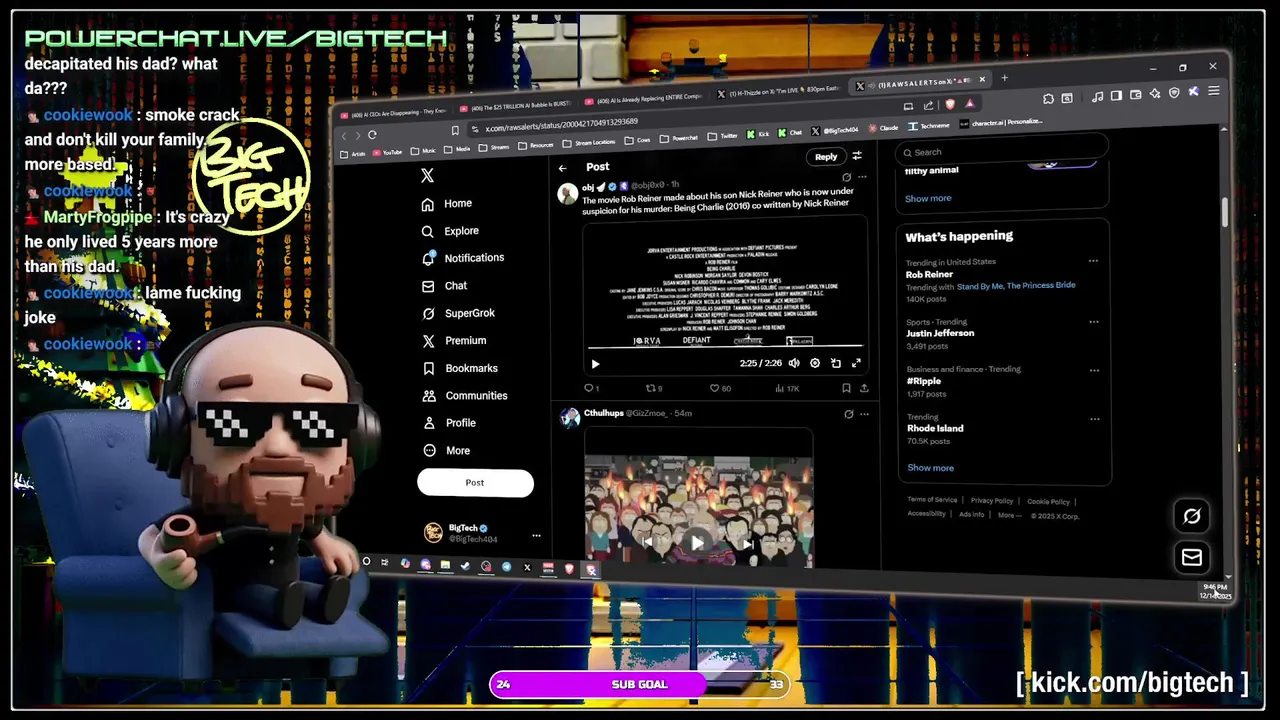This screenshot has width=1280, height=720.
Task: Play the Cthulhups crowd video
Action: pyautogui.click(x=697, y=543)
